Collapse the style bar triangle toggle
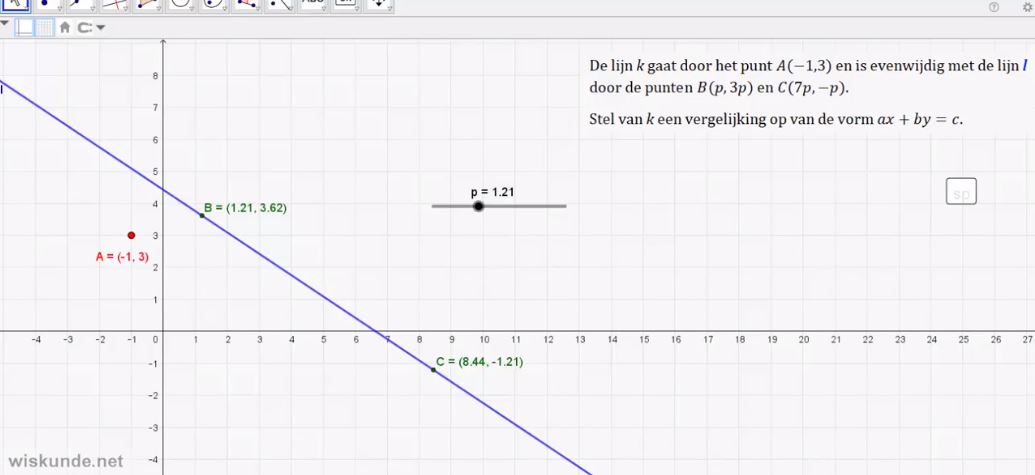Viewport: 1035px width, 475px height. click(4, 24)
